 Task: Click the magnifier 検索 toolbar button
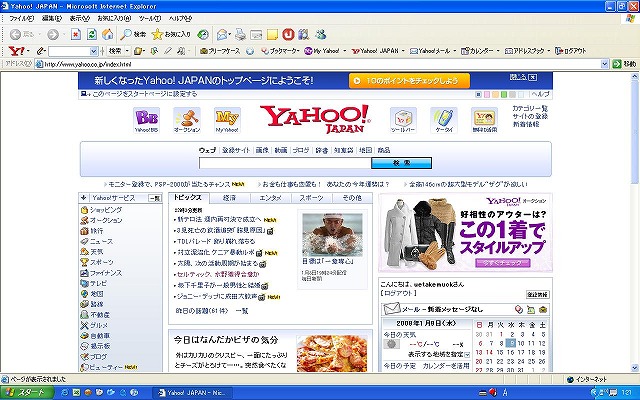pos(133,34)
